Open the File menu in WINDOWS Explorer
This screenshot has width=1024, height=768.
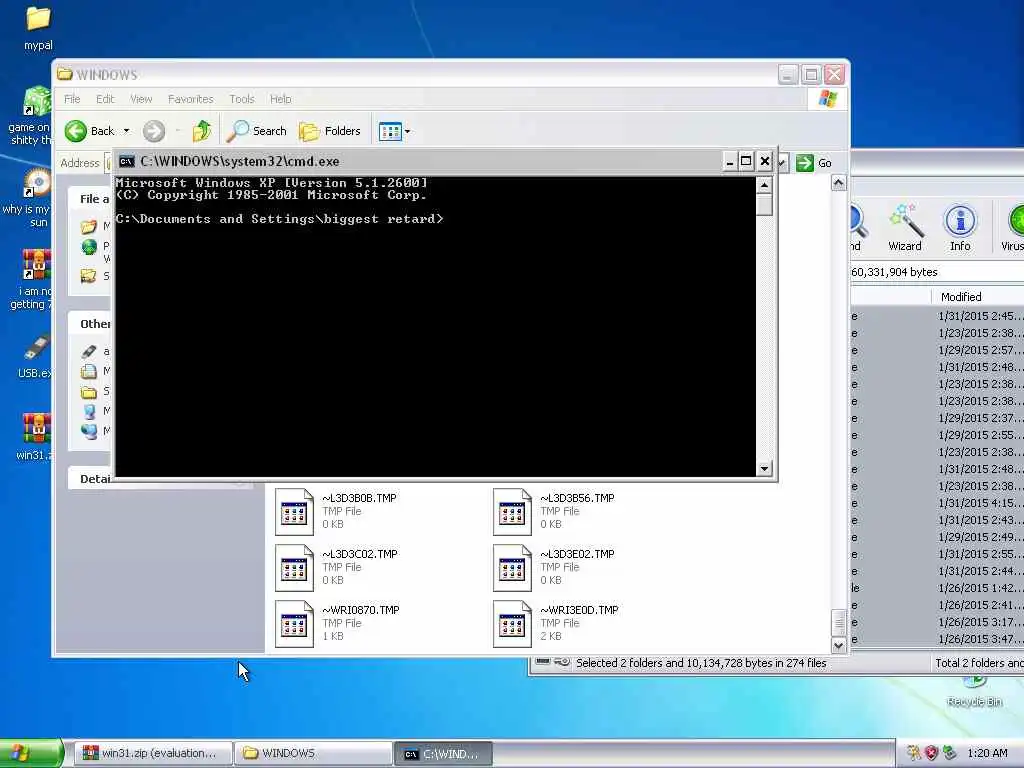click(72, 99)
